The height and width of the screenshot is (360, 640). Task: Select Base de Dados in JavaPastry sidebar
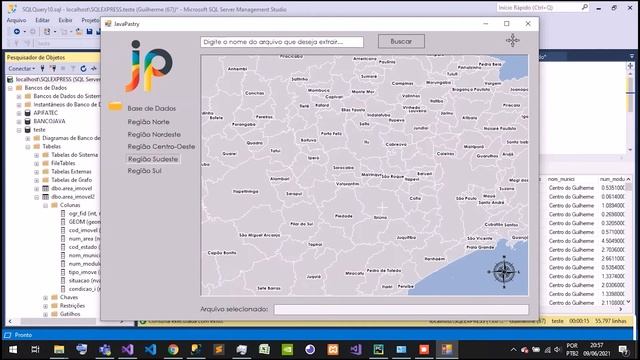coord(151,108)
